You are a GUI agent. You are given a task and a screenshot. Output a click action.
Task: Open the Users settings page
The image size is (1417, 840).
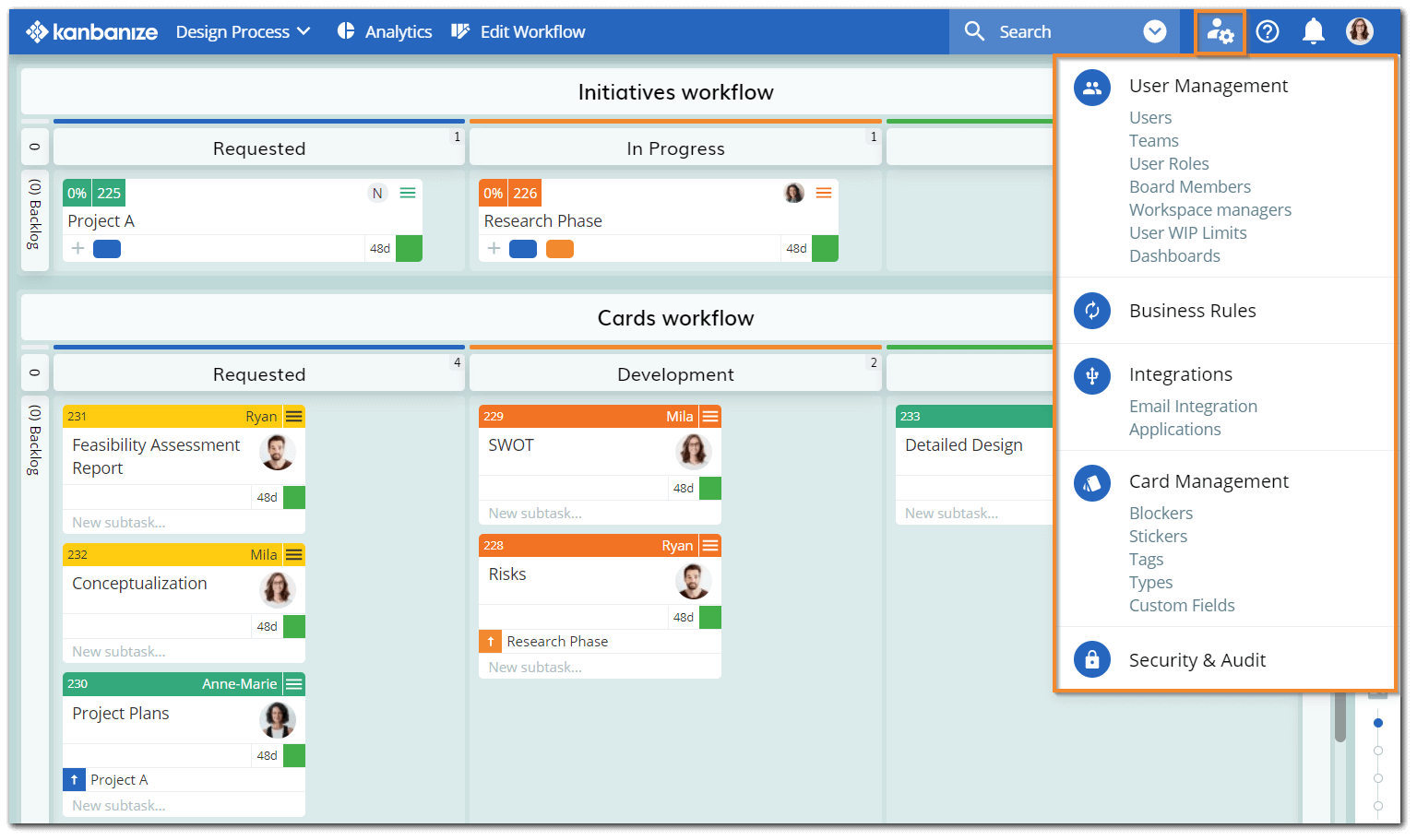click(x=1149, y=117)
